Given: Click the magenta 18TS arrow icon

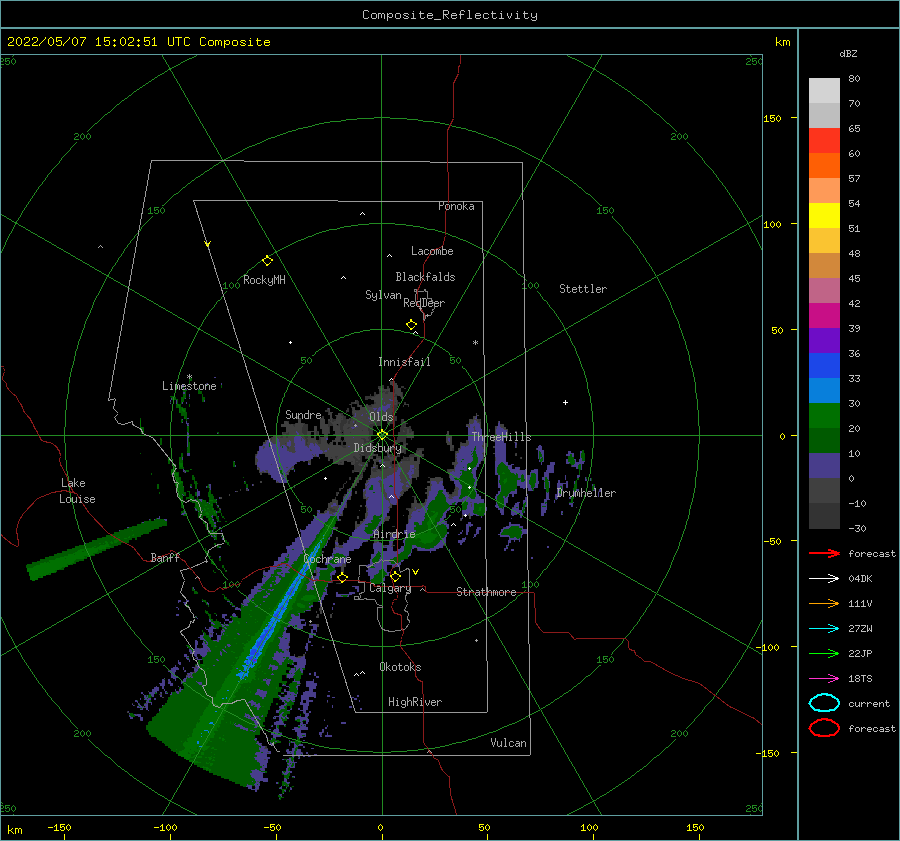Looking at the screenshot, I should [x=824, y=679].
